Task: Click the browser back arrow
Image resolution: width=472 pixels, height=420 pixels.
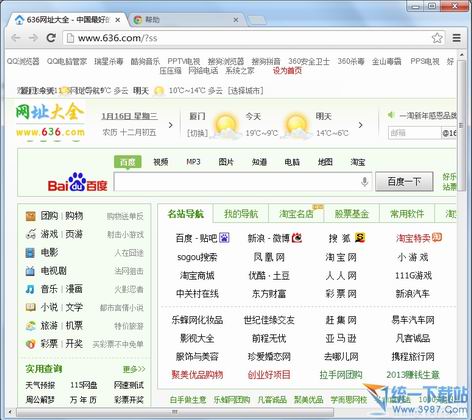Action: (x=16, y=38)
